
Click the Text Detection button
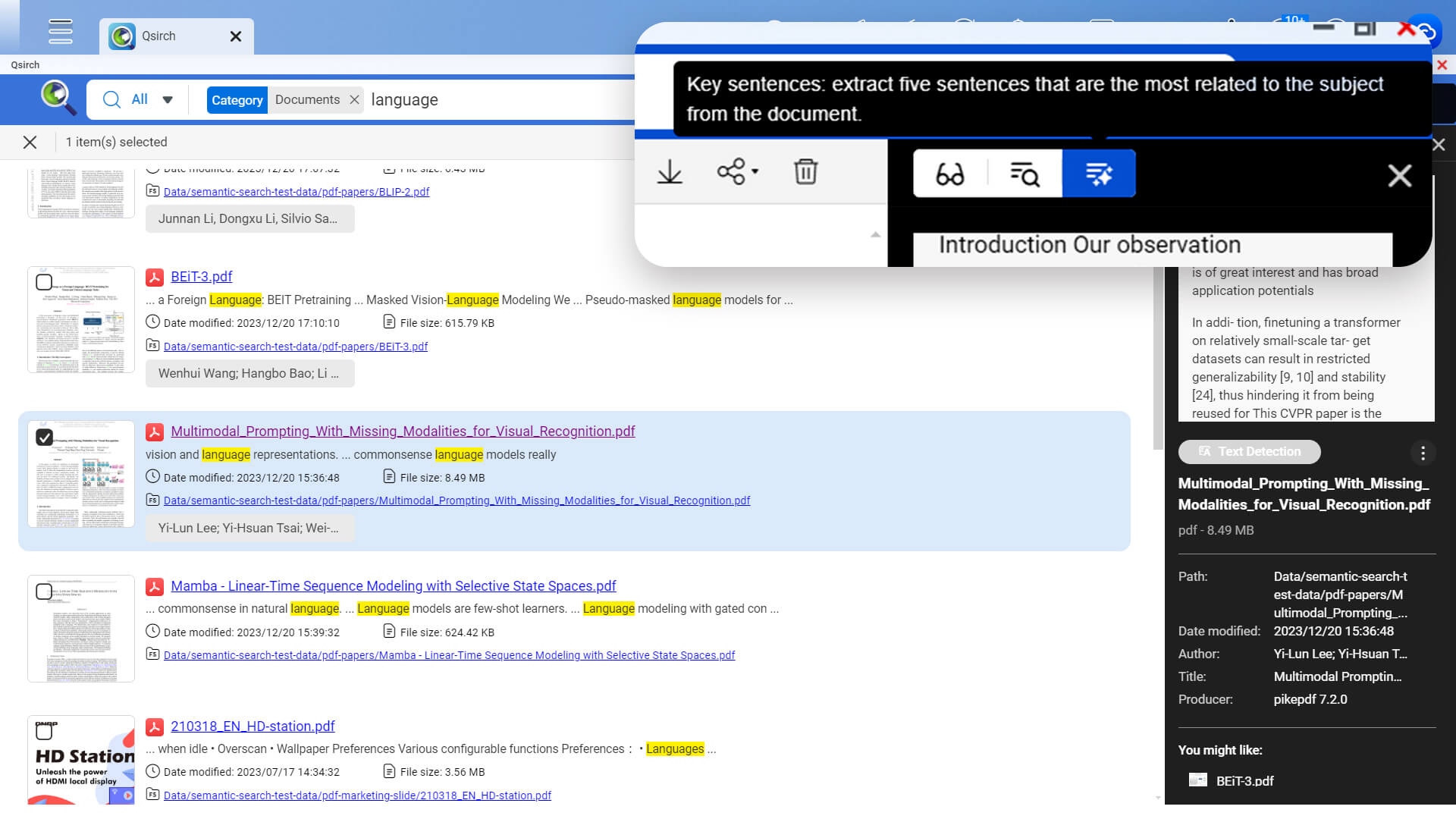[1249, 452]
